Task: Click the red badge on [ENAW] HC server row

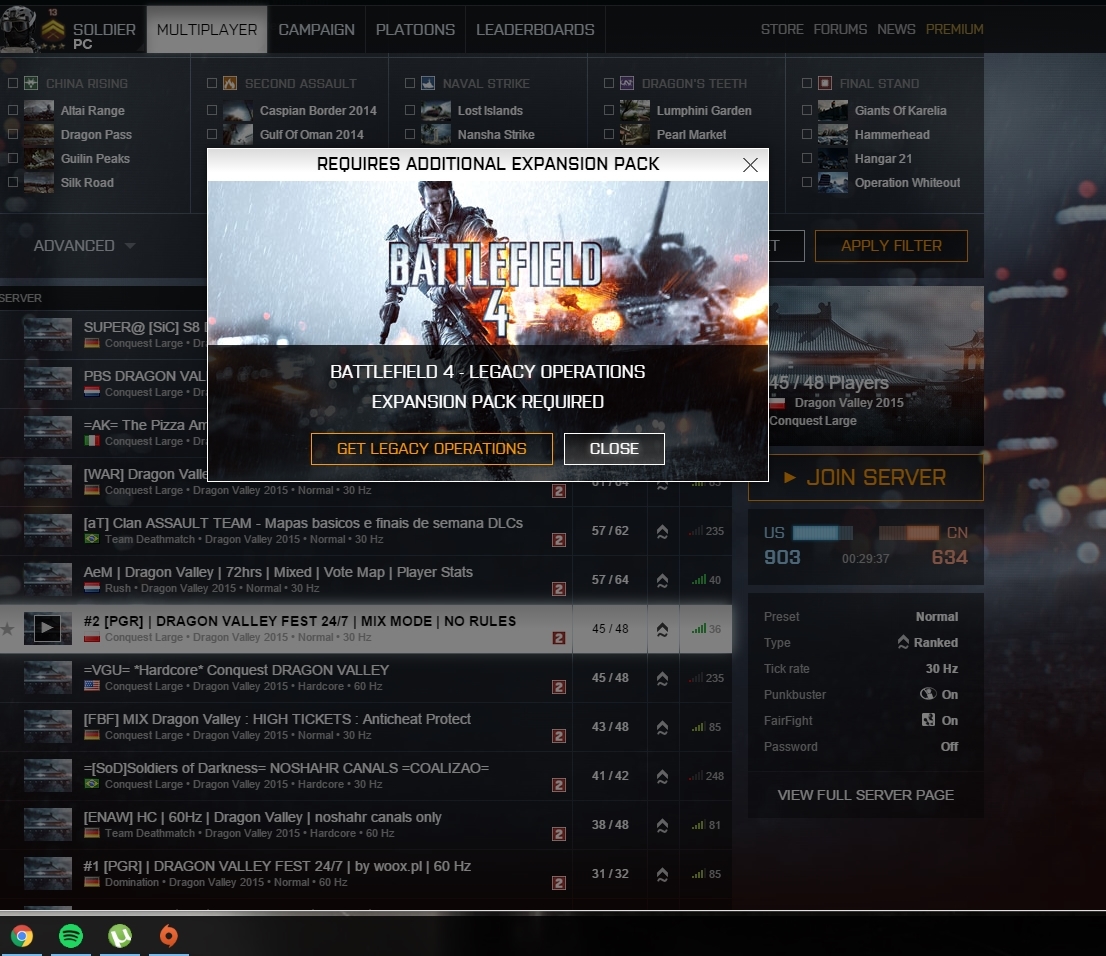Action: (x=559, y=834)
